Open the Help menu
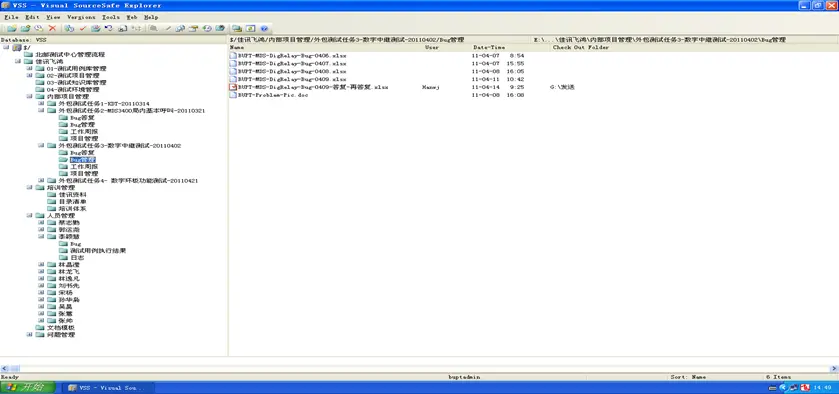Viewport: 839px width, 394px height. pyautogui.click(x=151, y=17)
